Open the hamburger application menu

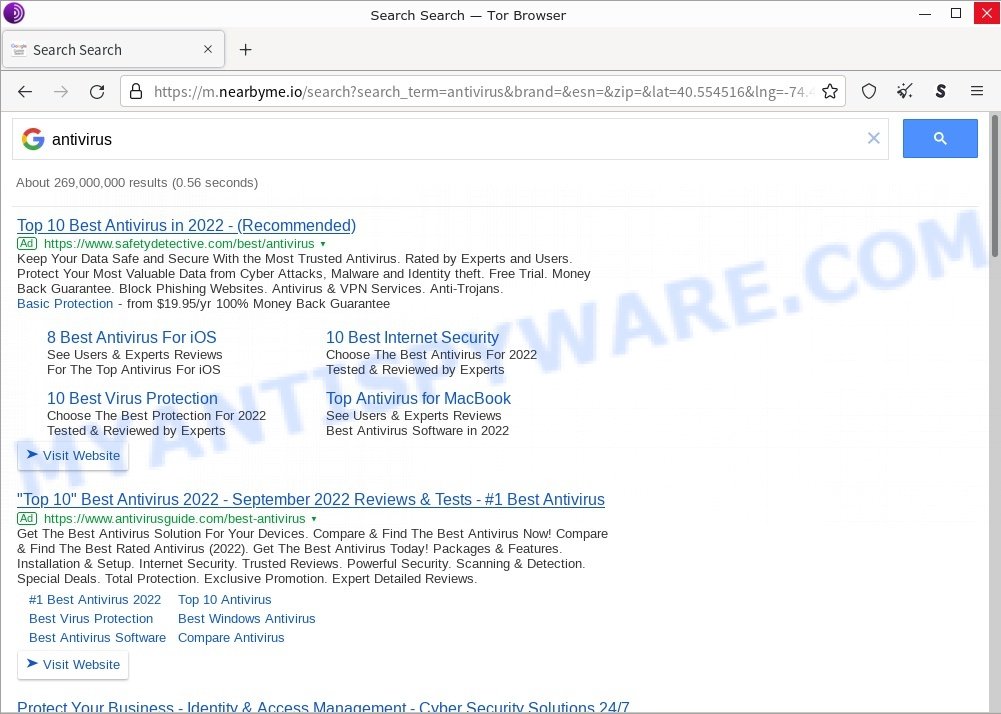977,91
